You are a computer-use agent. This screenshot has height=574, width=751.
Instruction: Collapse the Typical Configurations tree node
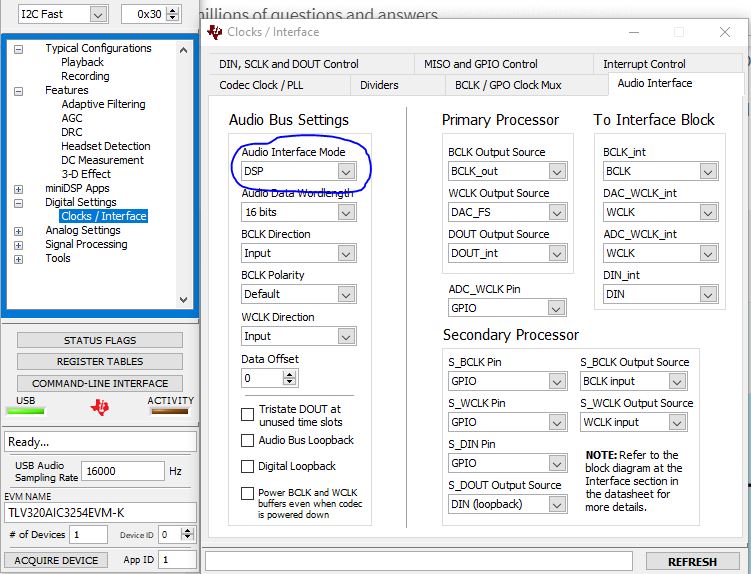click(18, 48)
